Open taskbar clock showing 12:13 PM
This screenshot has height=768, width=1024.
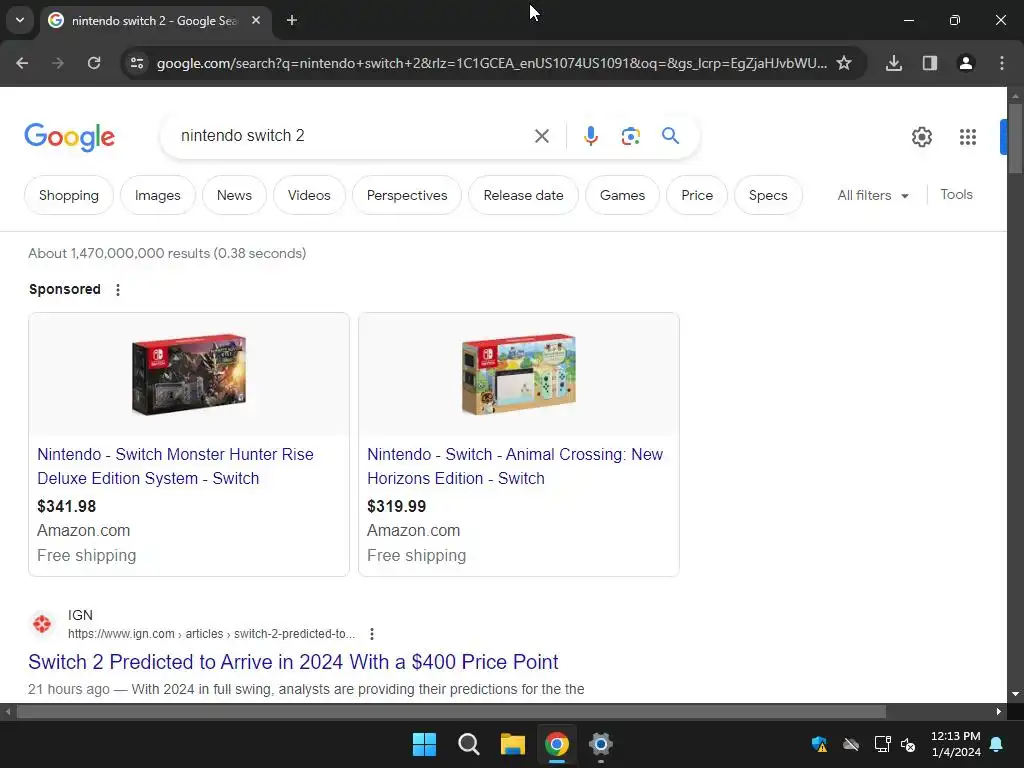coord(955,744)
